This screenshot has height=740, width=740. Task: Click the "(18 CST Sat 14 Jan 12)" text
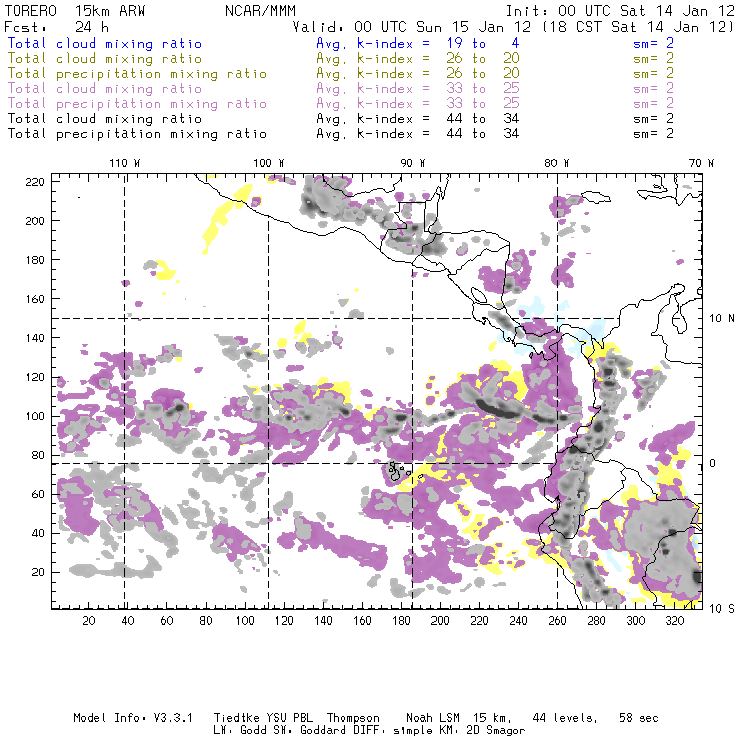click(638, 26)
